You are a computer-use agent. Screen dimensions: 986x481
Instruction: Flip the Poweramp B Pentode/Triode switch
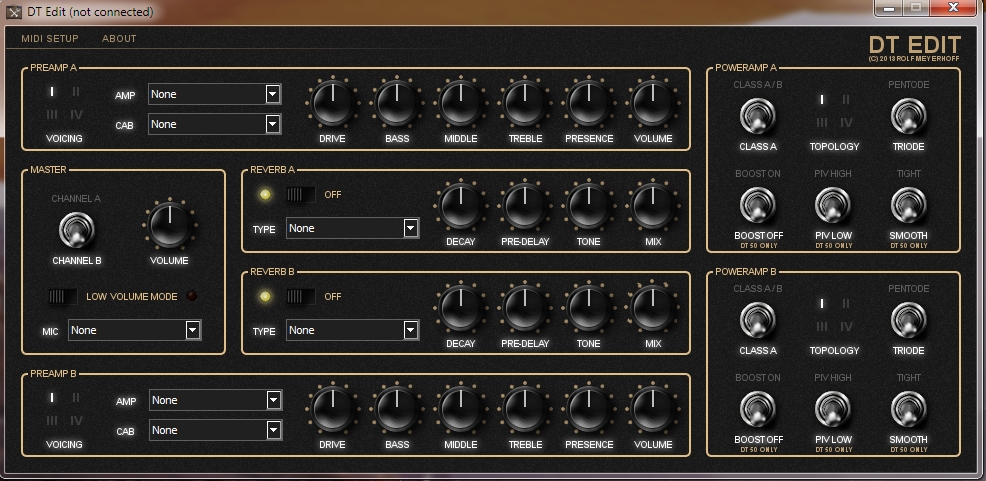tap(909, 320)
